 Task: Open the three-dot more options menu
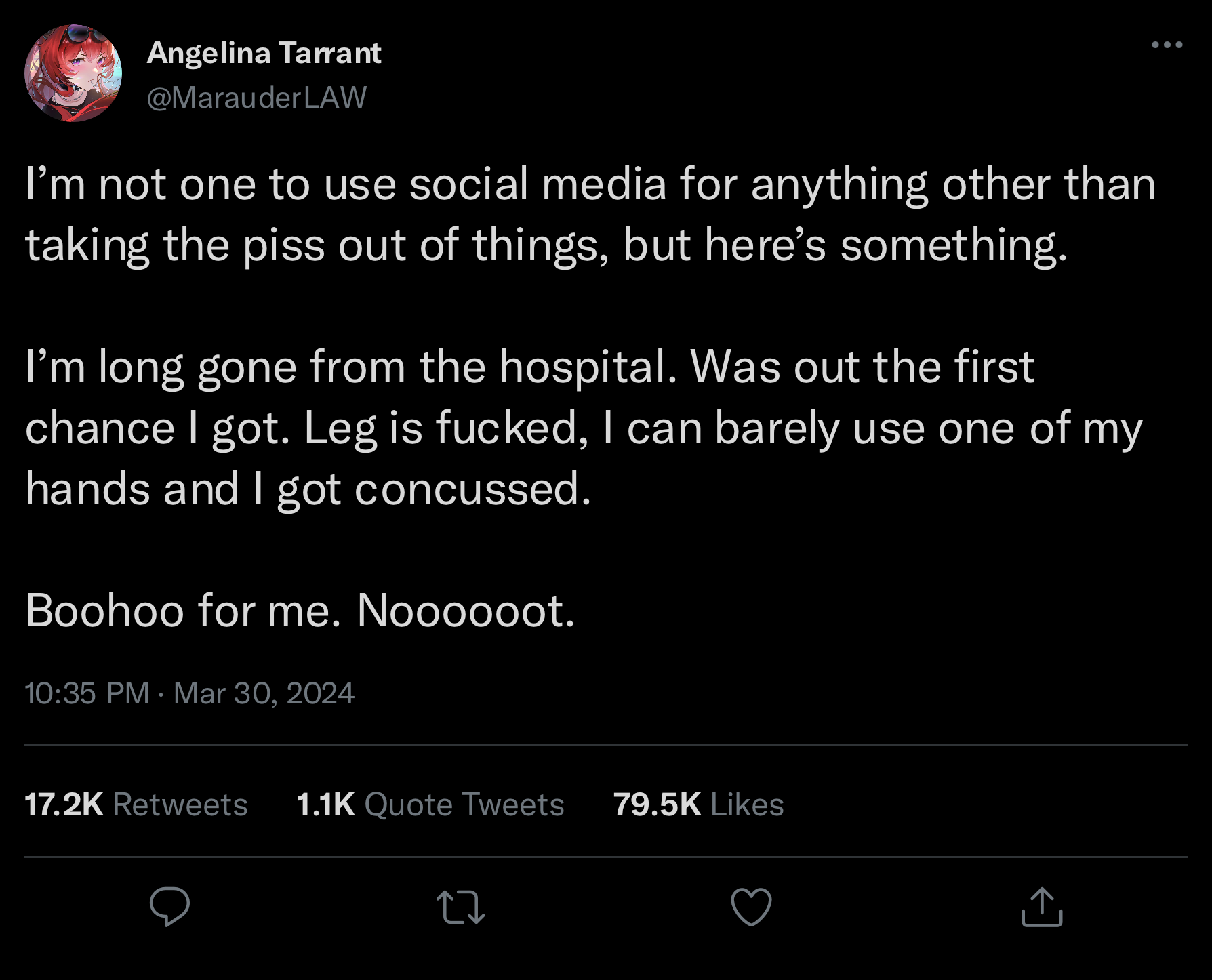[1167, 45]
